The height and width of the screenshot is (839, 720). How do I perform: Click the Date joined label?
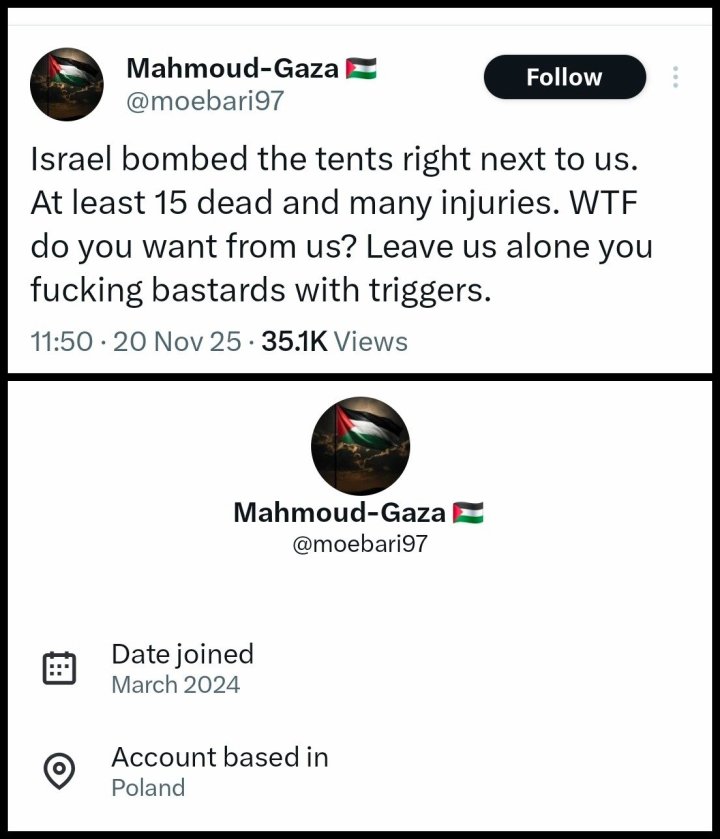[x=182, y=654]
